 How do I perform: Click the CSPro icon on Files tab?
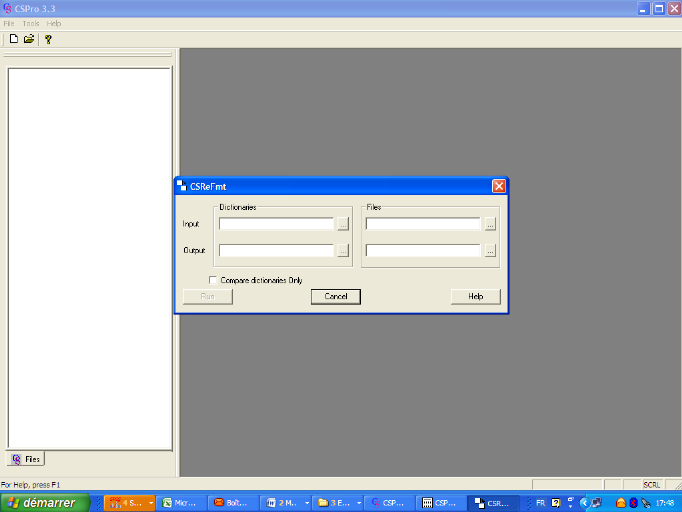pyautogui.click(x=16, y=459)
